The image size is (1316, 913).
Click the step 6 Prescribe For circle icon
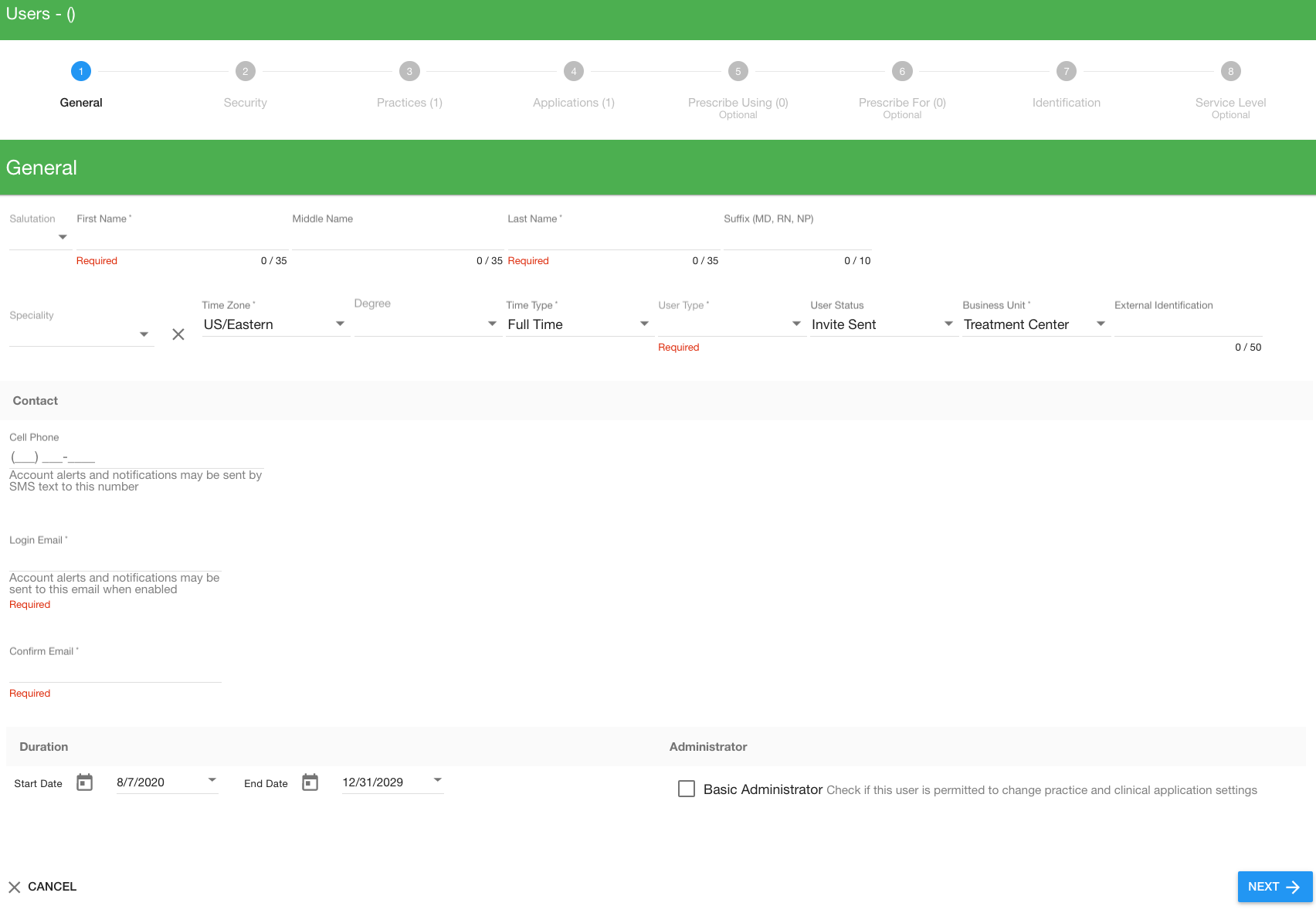coord(902,71)
